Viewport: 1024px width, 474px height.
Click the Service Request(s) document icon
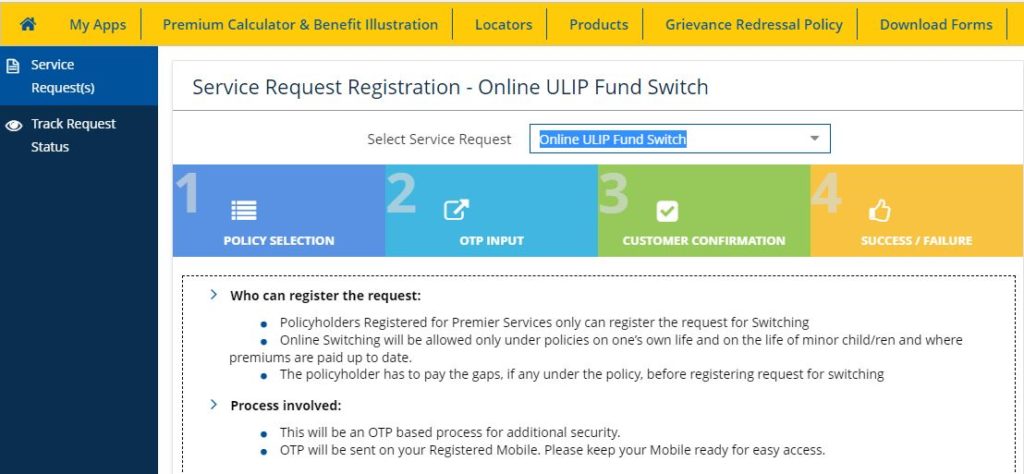14,66
